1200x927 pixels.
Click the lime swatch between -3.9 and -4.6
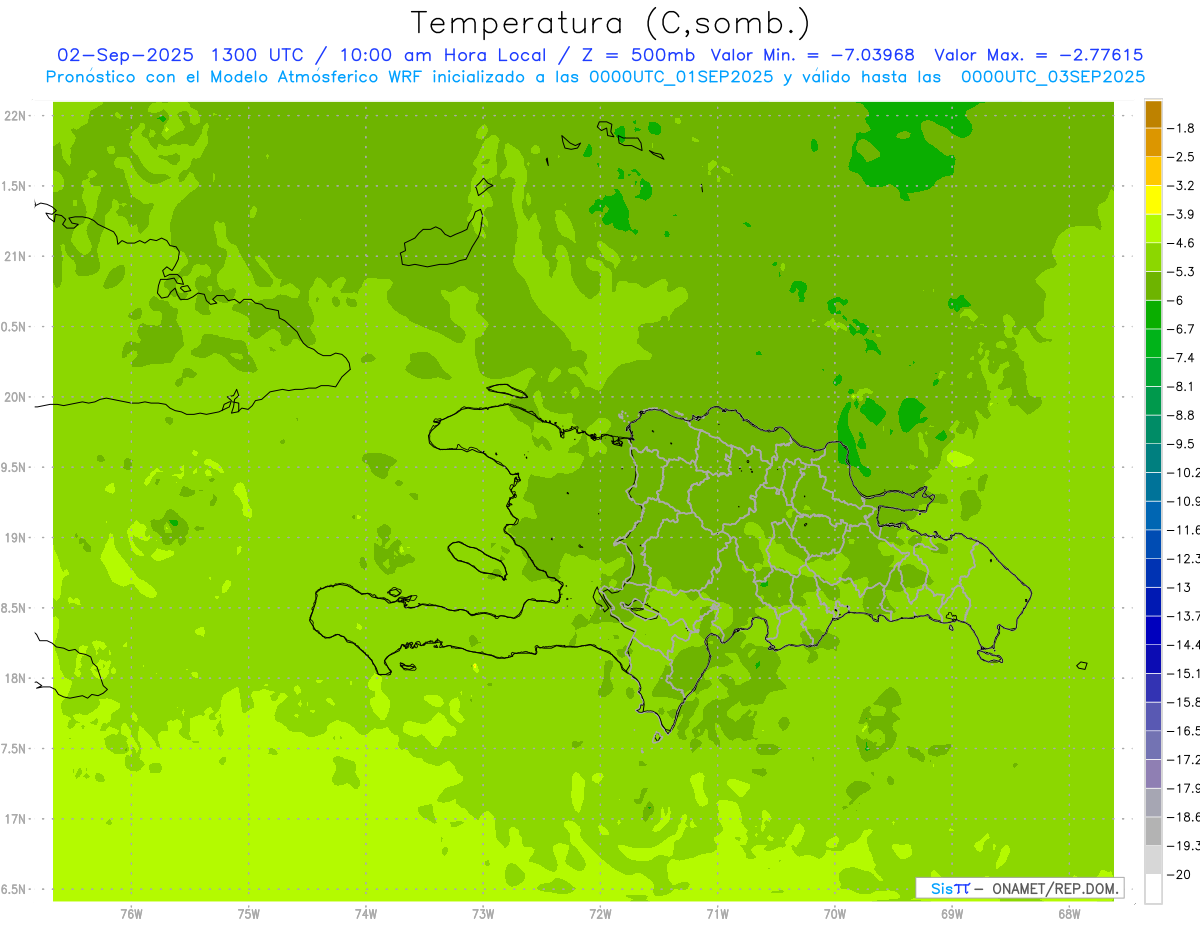point(1153,229)
